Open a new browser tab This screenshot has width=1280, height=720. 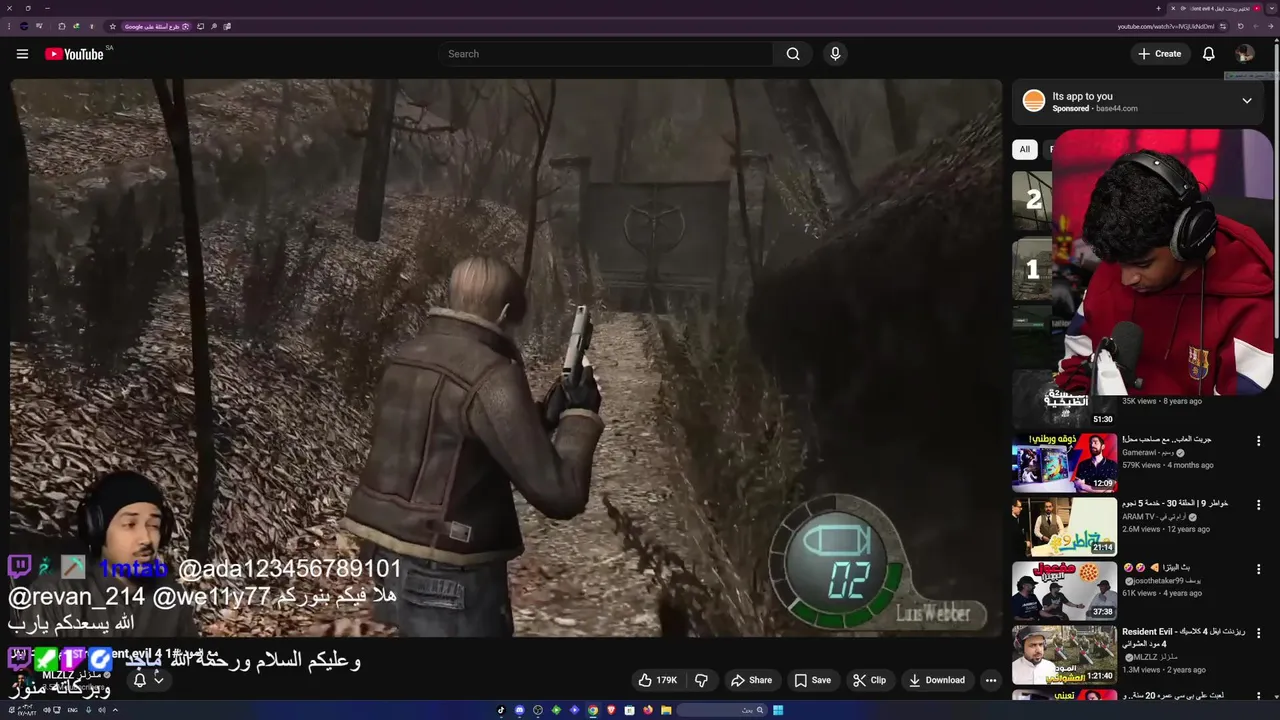coord(1158,8)
